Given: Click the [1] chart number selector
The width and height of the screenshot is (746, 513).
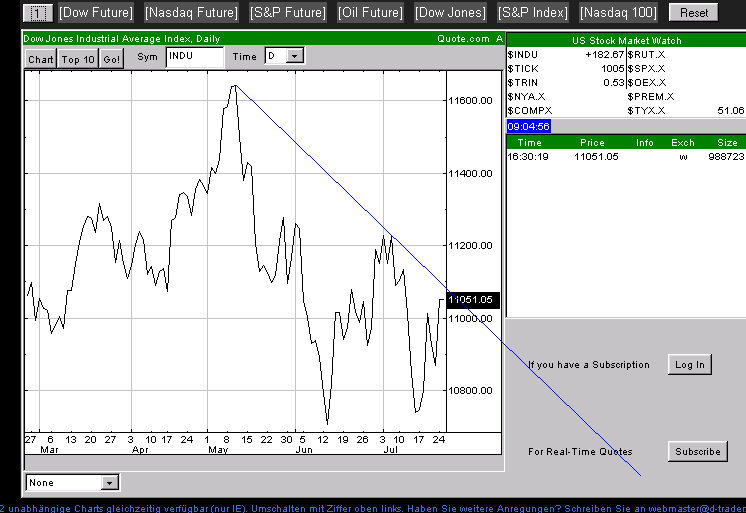Looking at the screenshot, I should coord(37,13).
